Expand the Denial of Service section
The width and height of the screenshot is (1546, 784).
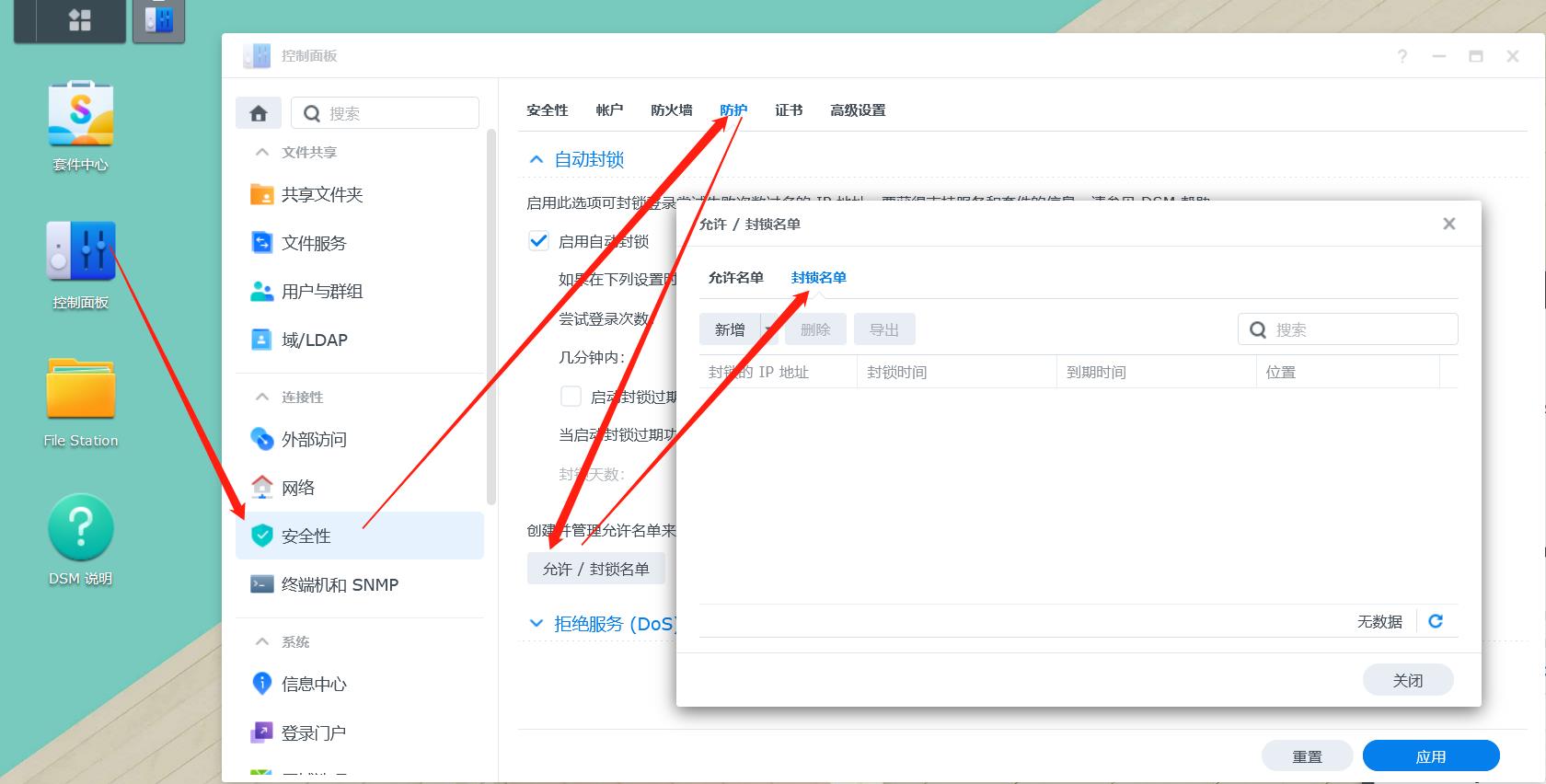click(536, 624)
